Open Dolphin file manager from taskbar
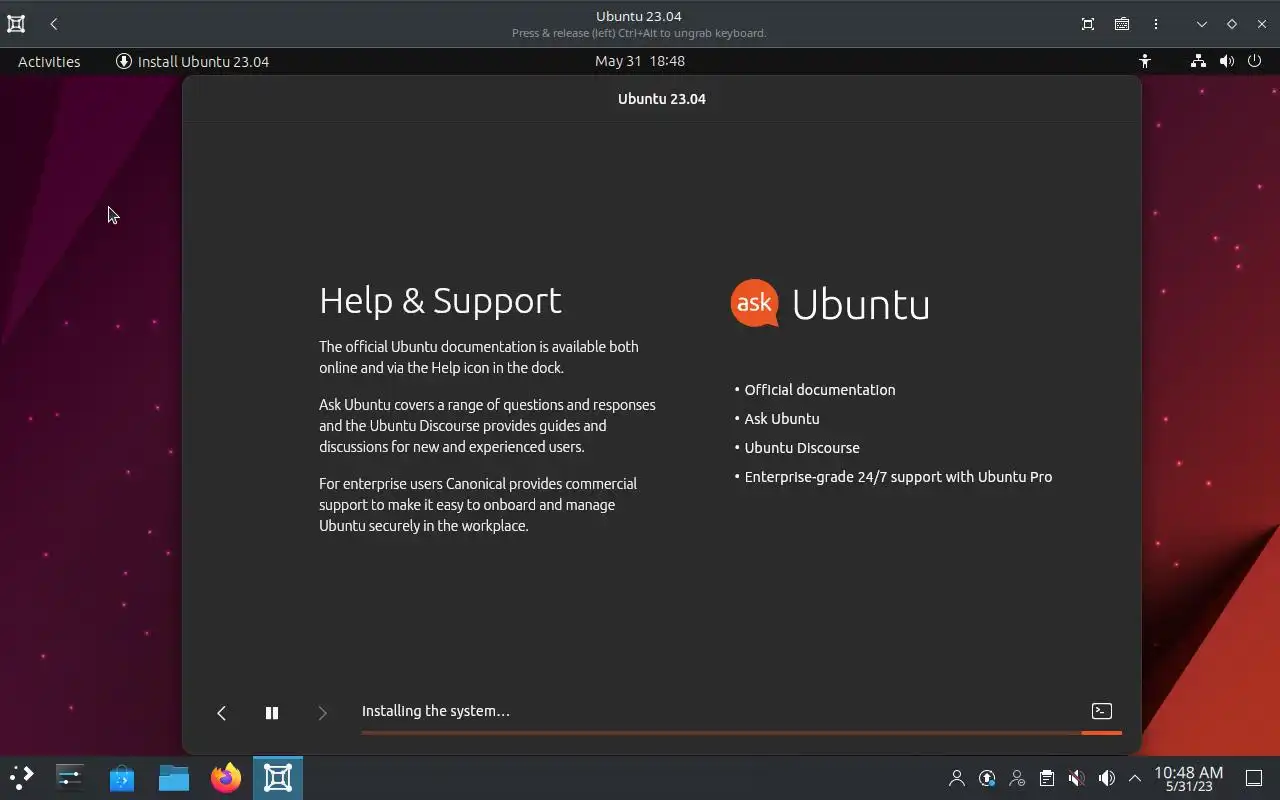Screen dimensions: 1280x800 [x=174, y=777]
